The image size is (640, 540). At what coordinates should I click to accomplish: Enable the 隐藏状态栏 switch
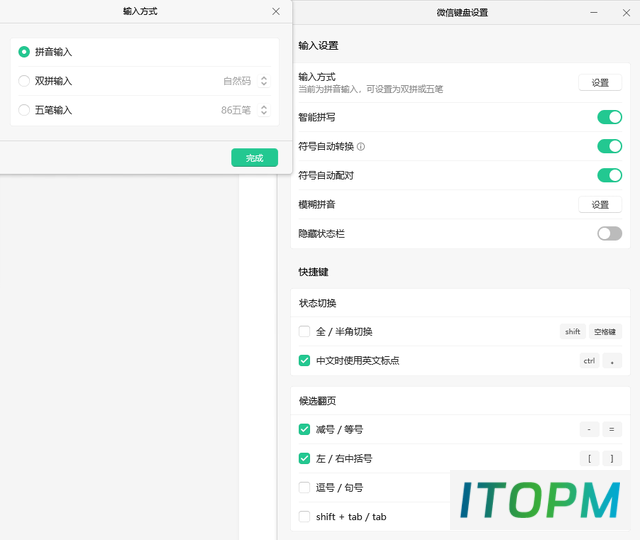609,233
